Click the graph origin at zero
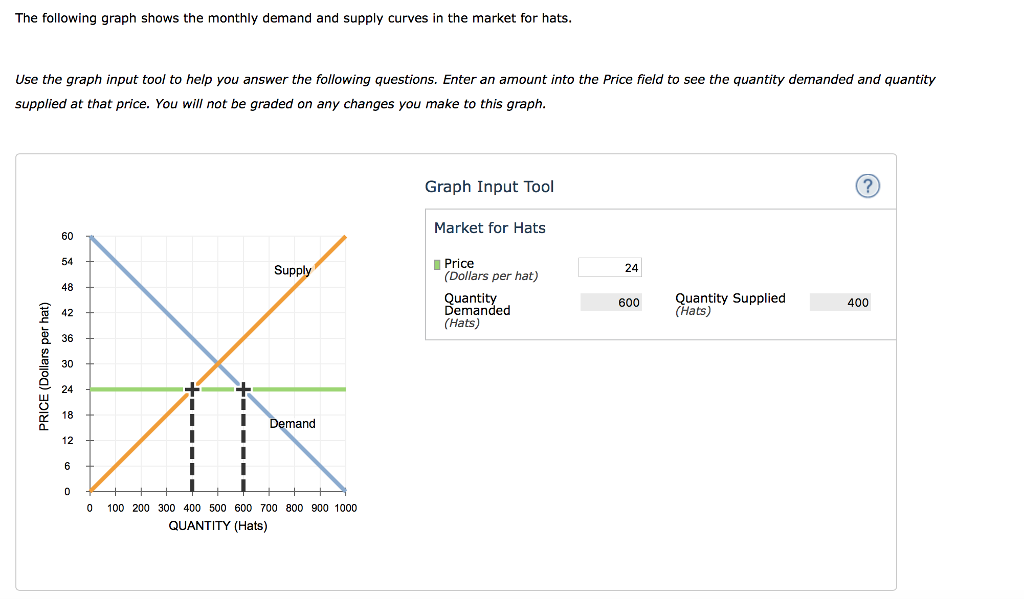This screenshot has height=599, width=1024. [x=89, y=490]
